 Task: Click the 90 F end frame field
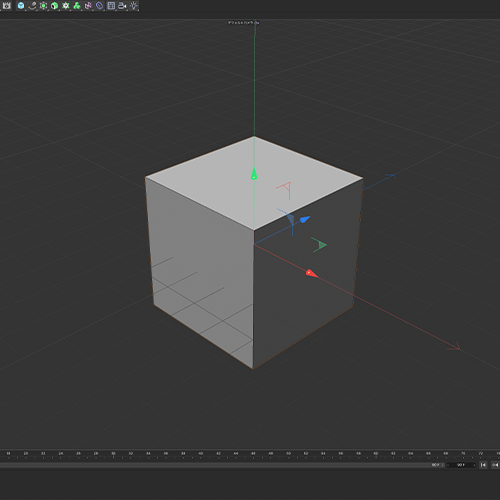[x=461, y=465]
